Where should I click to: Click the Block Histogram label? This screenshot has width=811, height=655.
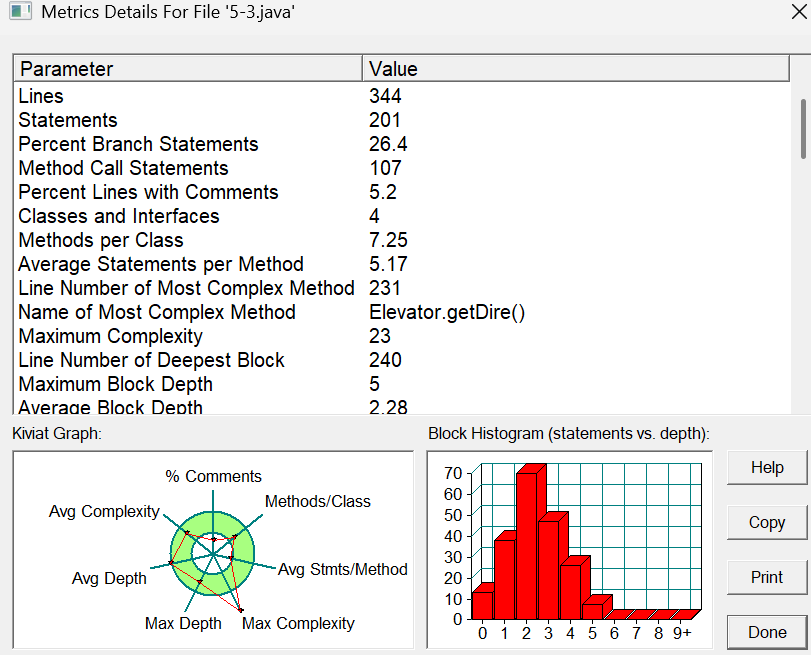pyautogui.click(x=569, y=433)
